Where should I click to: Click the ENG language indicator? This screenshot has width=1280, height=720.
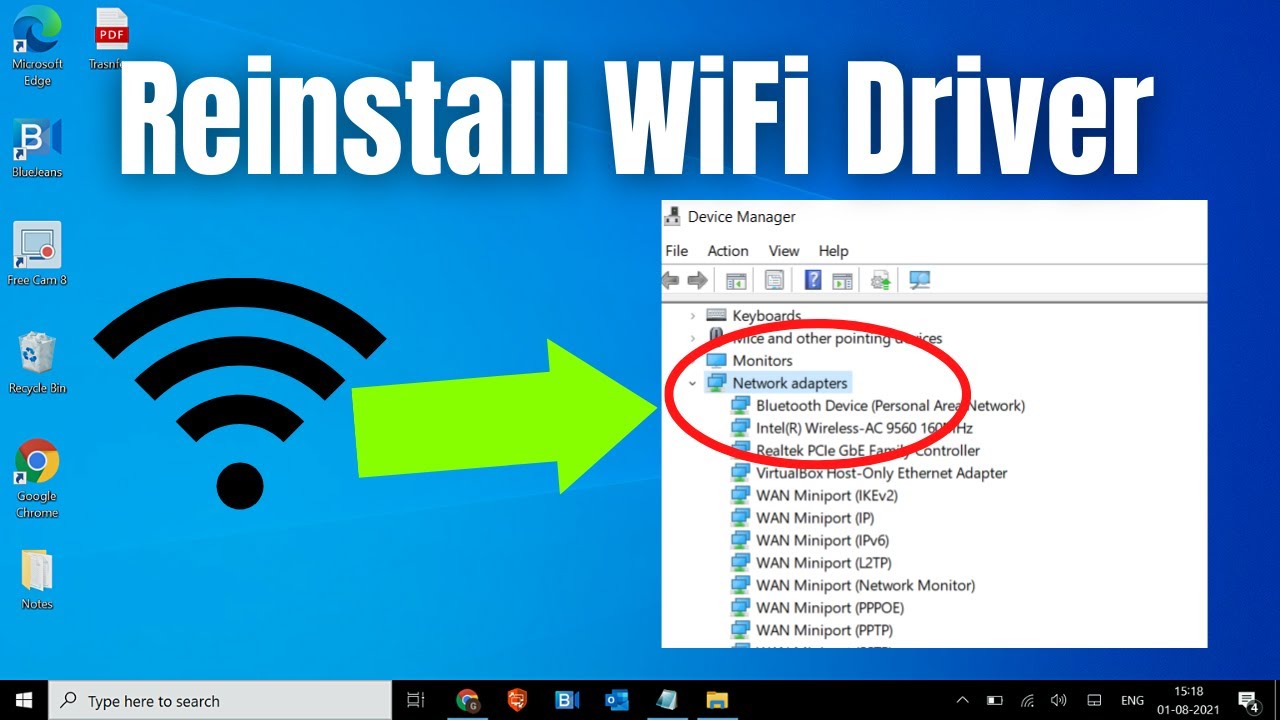tap(1132, 700)
